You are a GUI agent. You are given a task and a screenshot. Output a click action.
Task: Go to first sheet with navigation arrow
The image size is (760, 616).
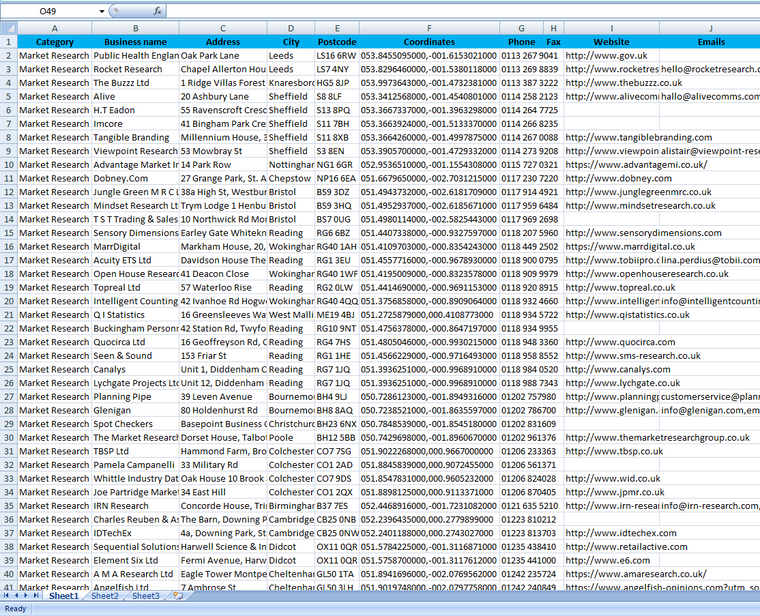tap(6, 595)
